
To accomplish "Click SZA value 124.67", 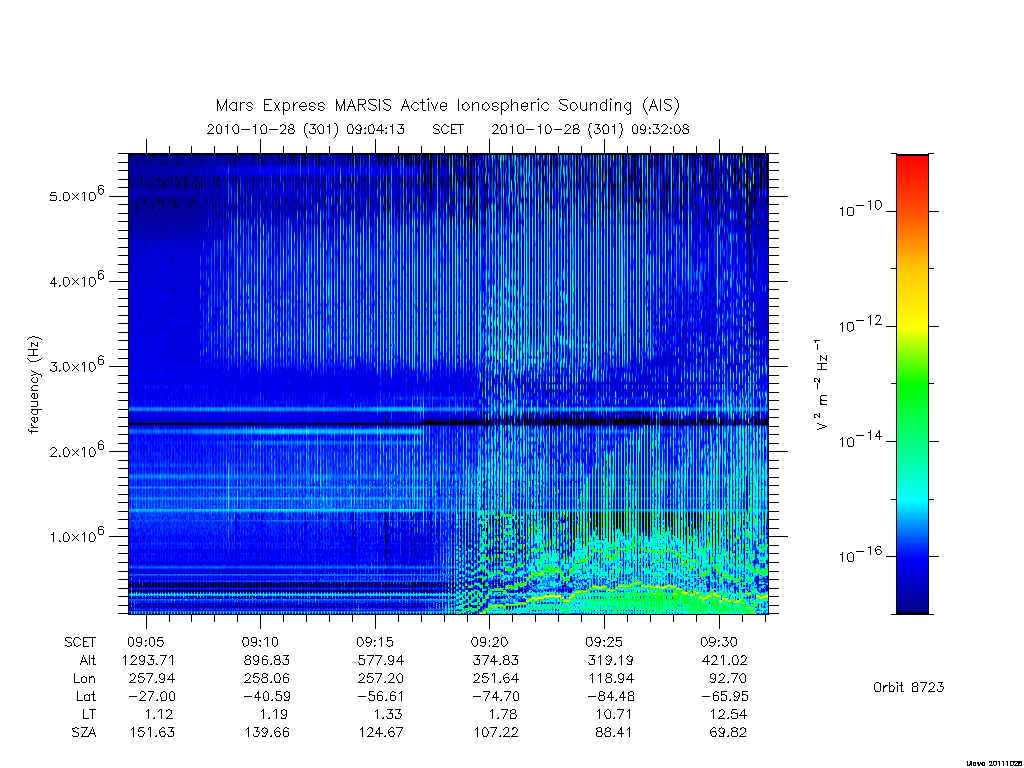I will [381, 733].
